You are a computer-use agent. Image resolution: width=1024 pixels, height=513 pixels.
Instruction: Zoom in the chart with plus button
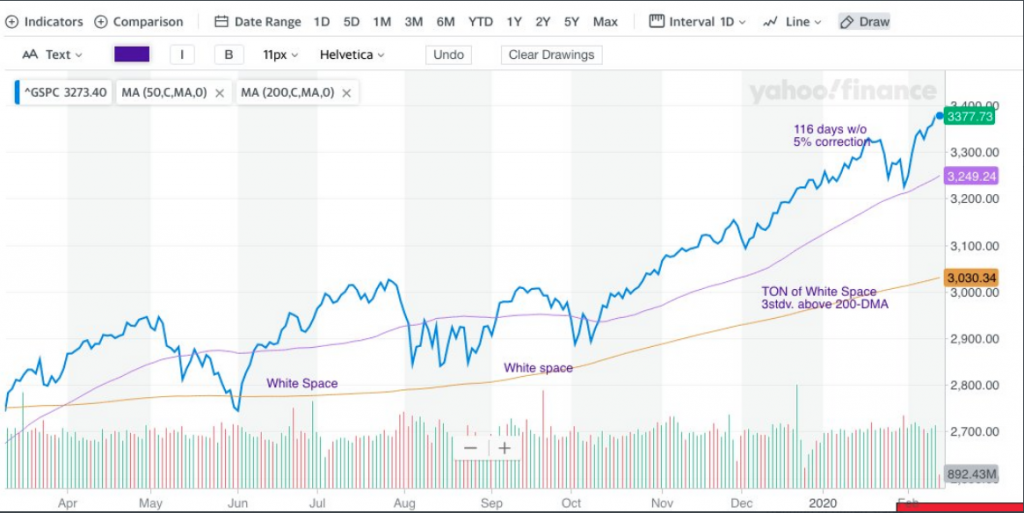505,448
